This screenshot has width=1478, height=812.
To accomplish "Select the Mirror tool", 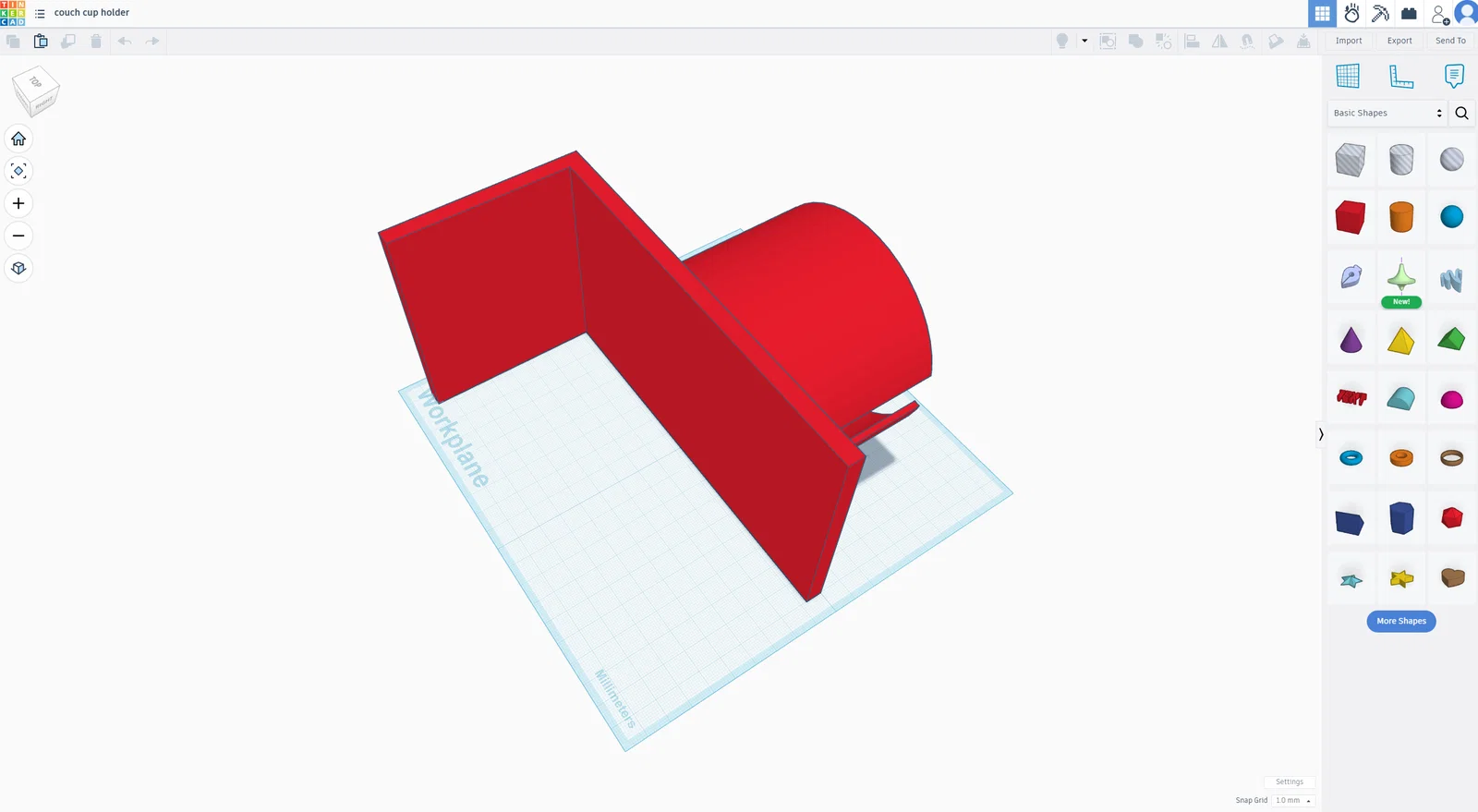I will pos(1219,41).
